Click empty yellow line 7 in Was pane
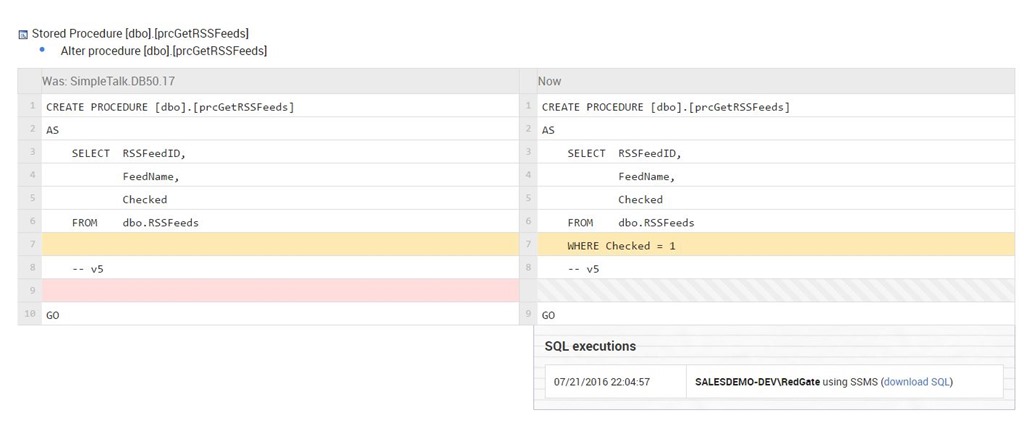The image size is (1024, 423). (x=280, y=245)
